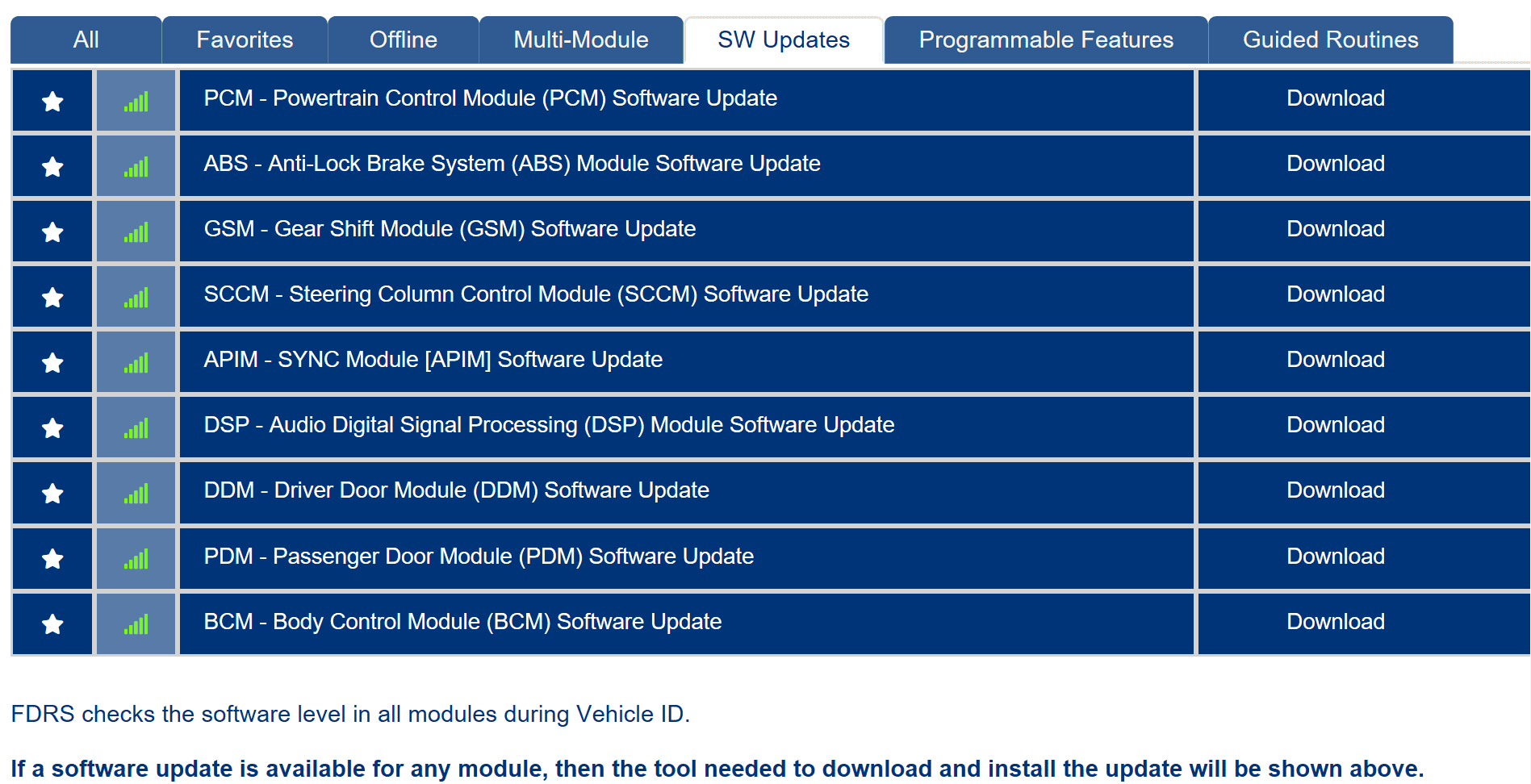Select the Offline tab

click(403, 40)
